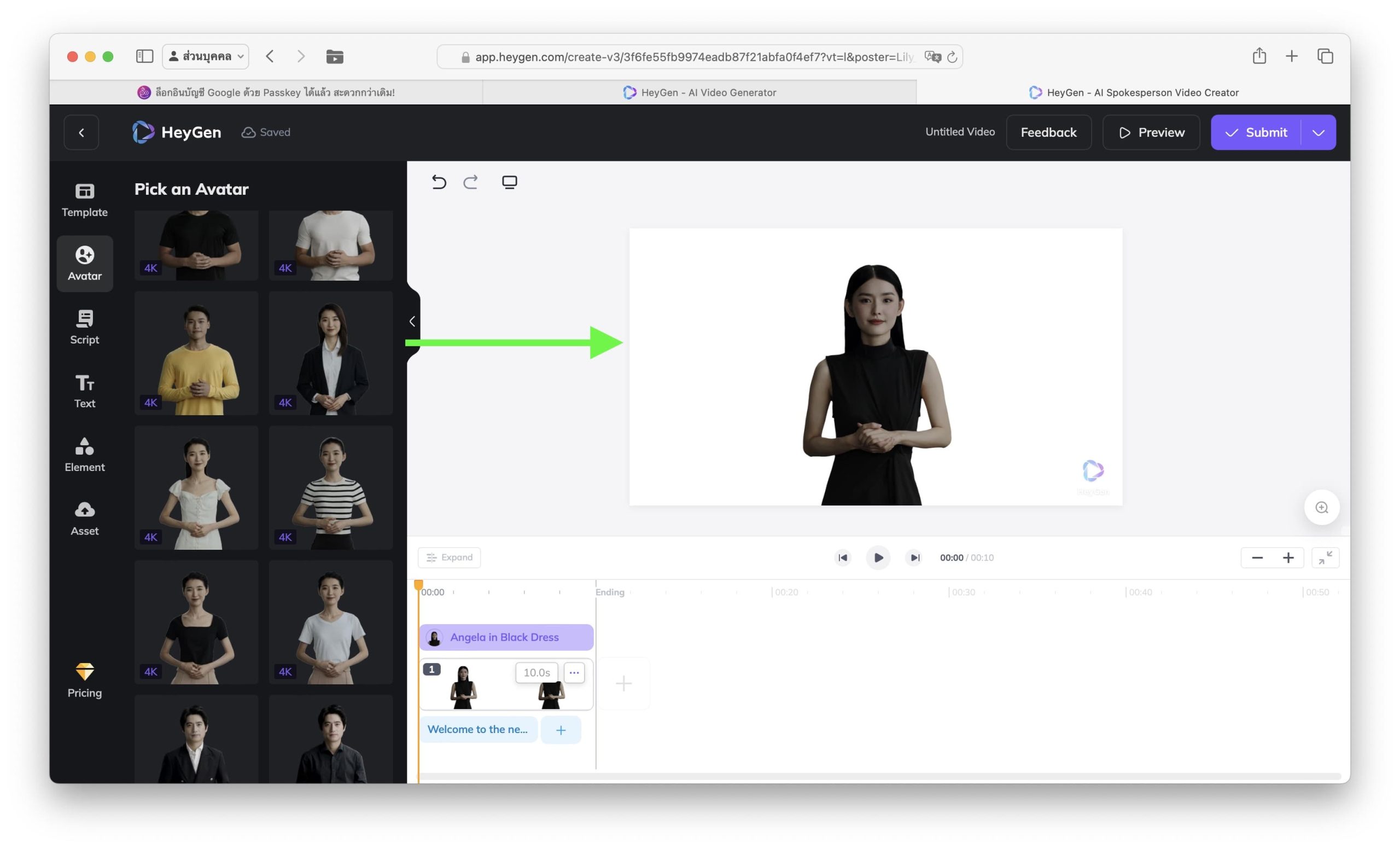The image size is (1400, 849).
Task: Click the screen aspect ratio icon
Action: tap(509, 182)
